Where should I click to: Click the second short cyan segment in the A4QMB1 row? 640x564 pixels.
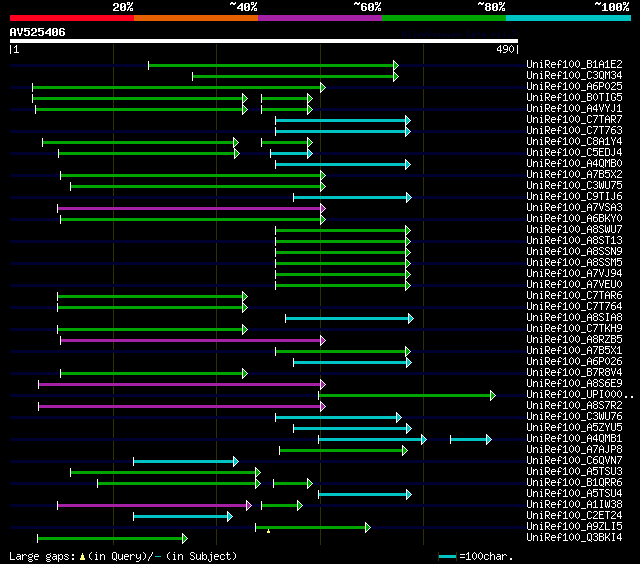coord(471,440)
